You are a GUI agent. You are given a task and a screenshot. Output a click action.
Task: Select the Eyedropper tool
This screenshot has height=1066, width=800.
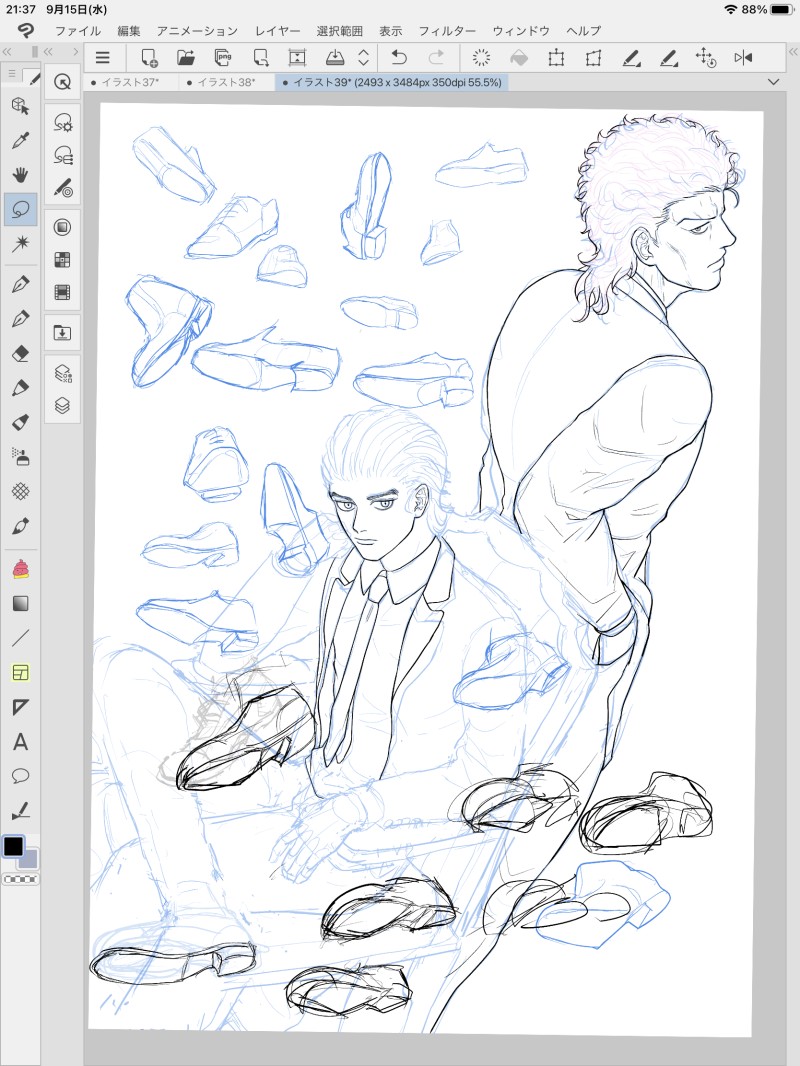20,141
